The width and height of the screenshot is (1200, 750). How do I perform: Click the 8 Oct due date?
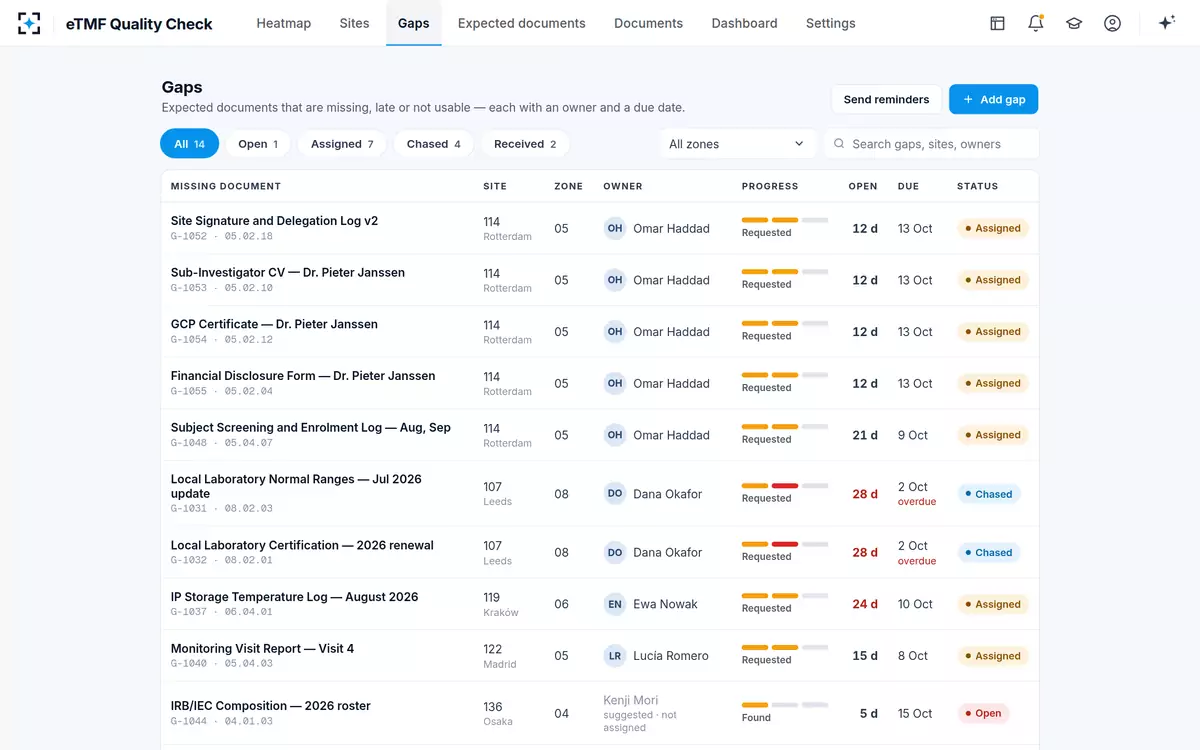click(913, 656)
